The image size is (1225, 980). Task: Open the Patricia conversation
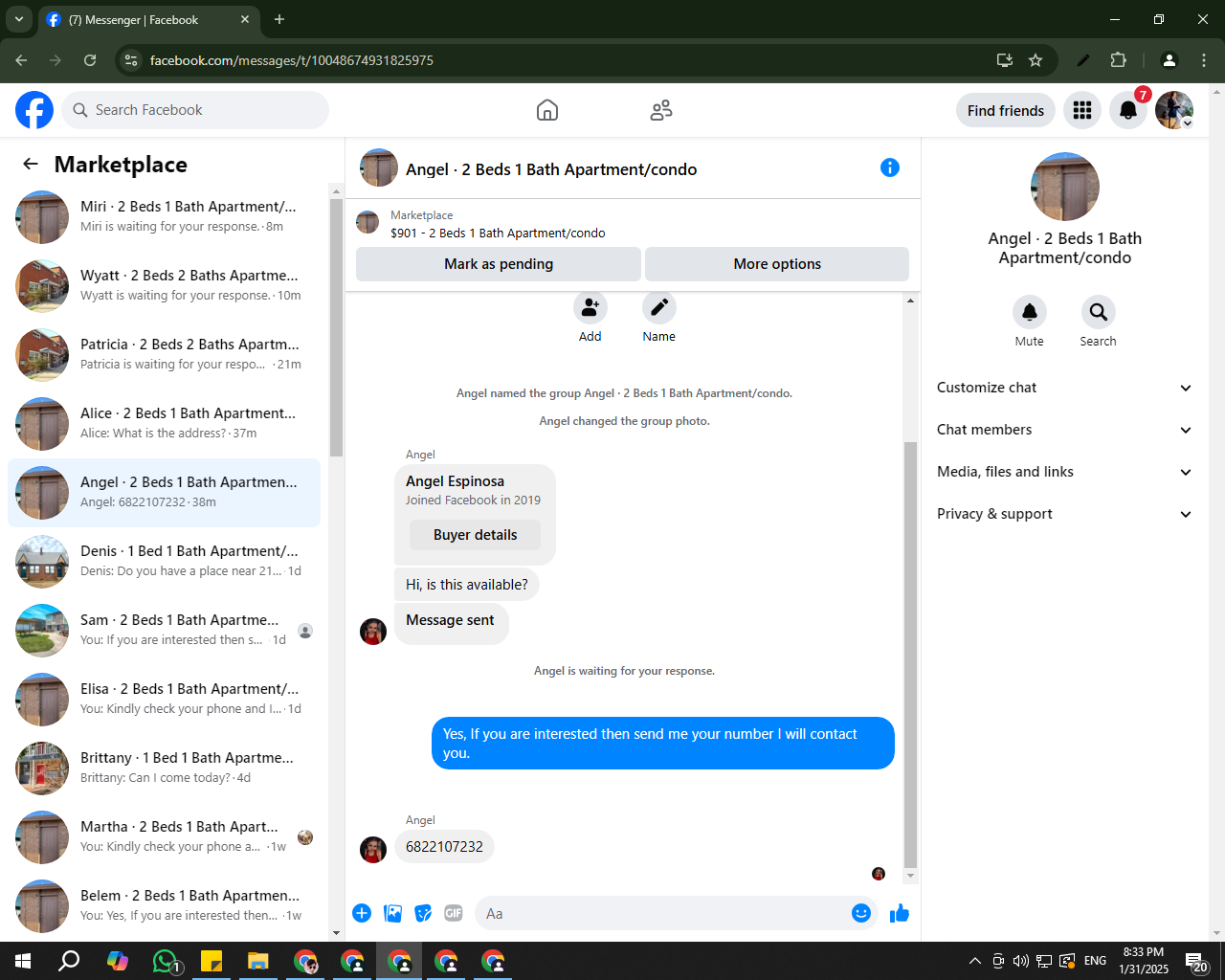pos(164,355)
